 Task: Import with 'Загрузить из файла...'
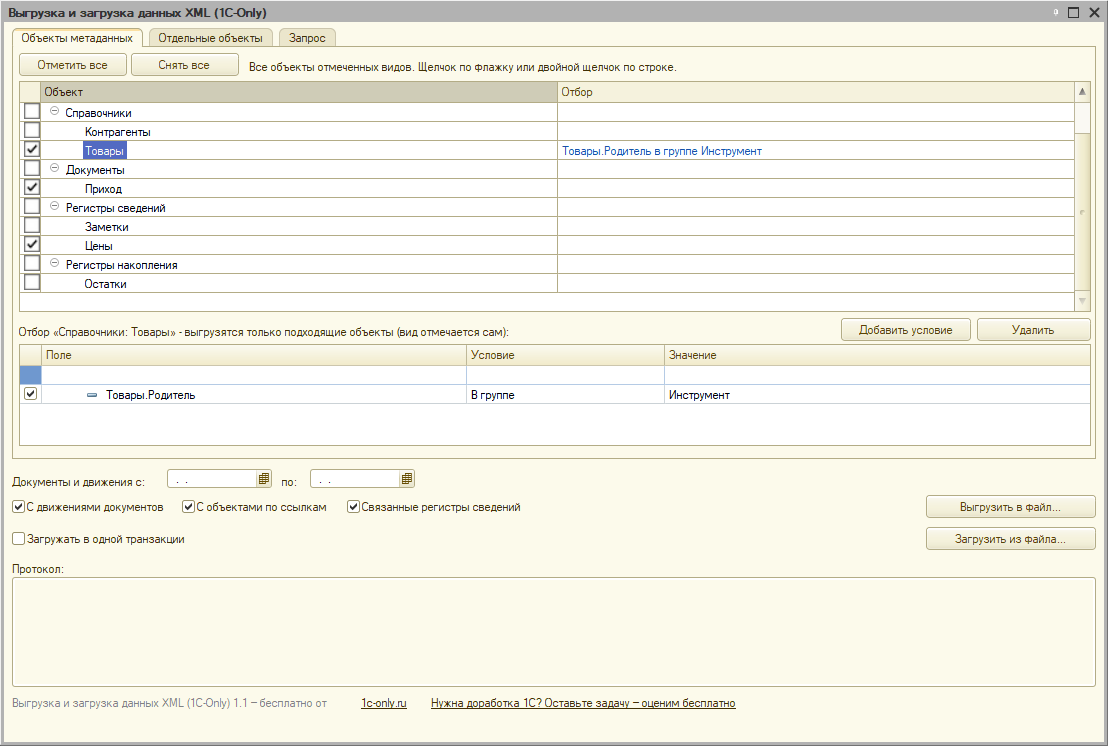point(1010,539)
